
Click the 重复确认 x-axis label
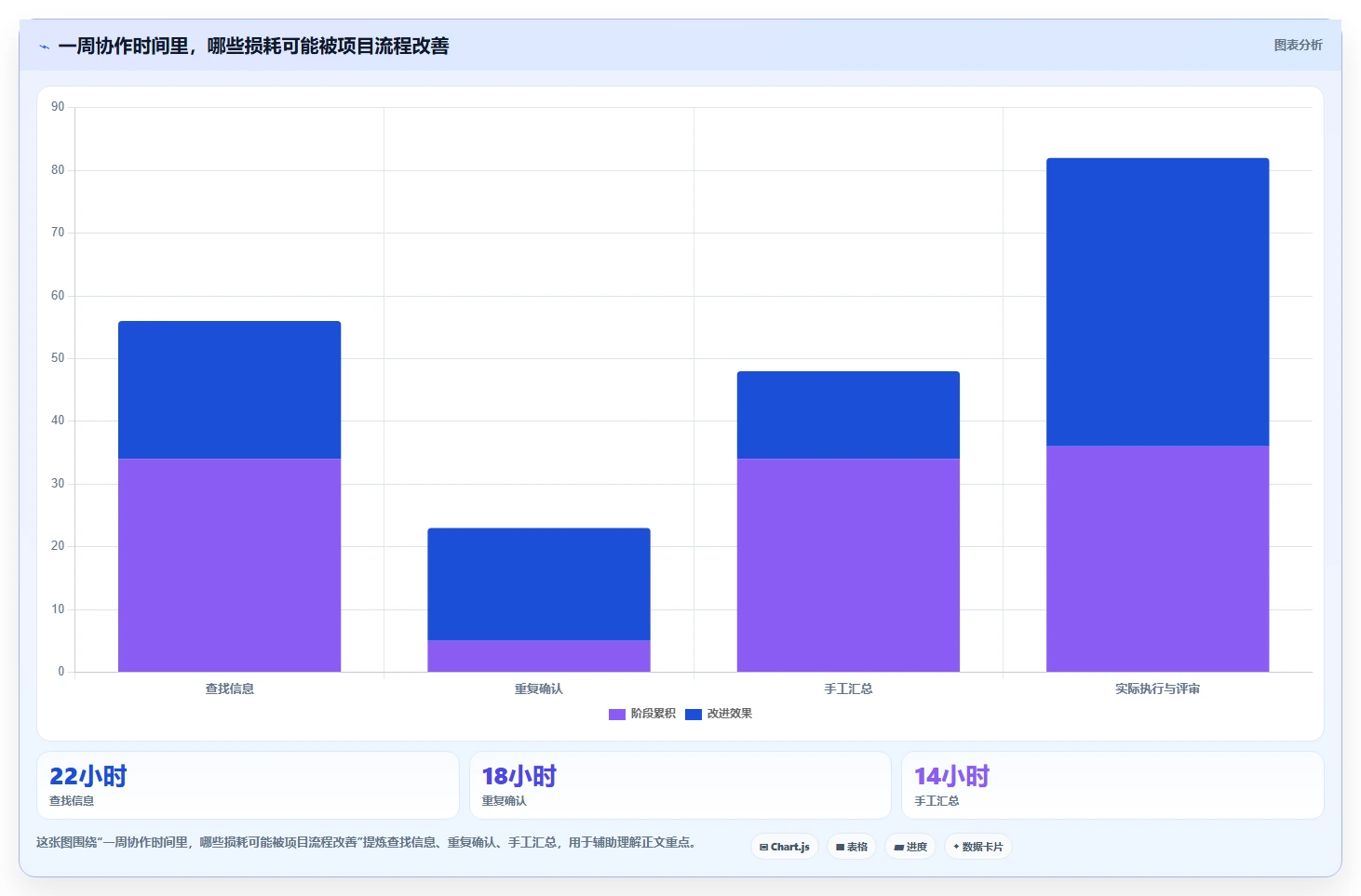539,689
